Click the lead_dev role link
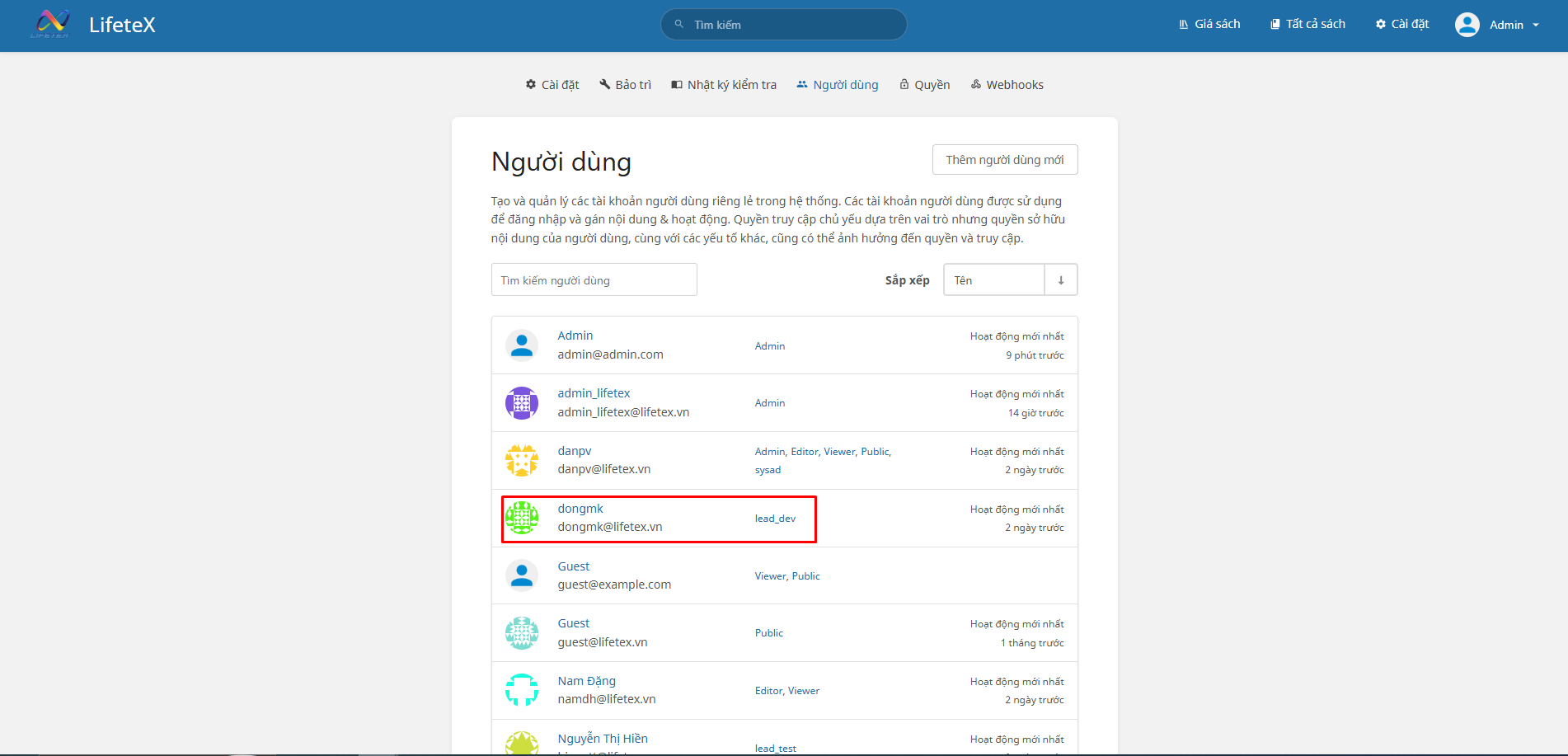This screenshot has width=1568, height=756. pos(775,519)
